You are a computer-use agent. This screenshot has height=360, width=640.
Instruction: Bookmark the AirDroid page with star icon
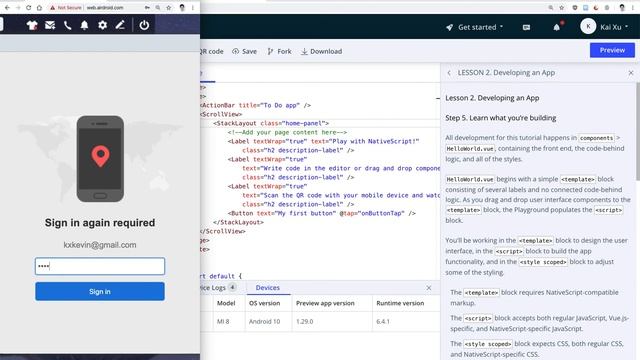point(169,7)
